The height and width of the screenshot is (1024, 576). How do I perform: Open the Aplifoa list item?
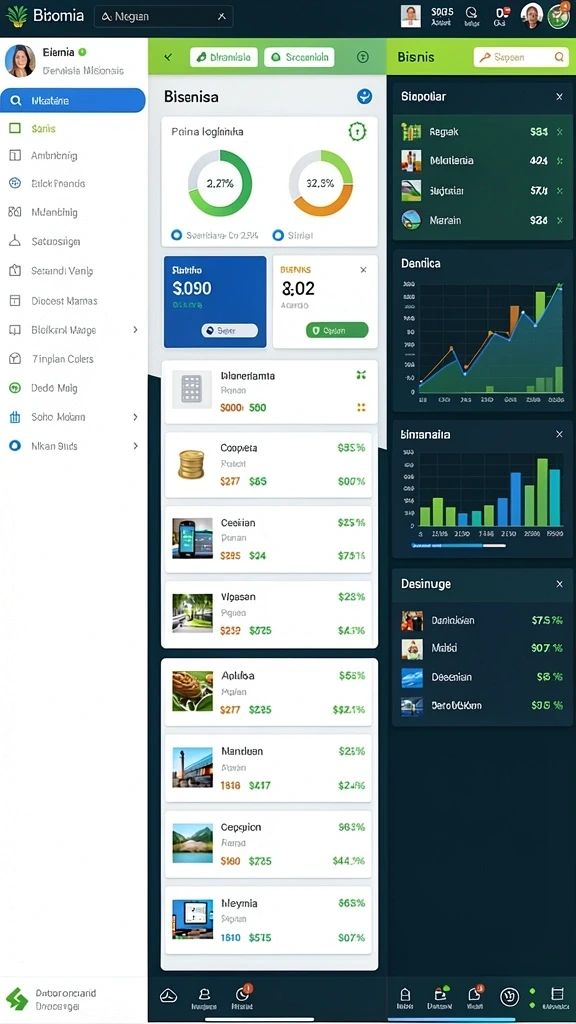[268, 692]
